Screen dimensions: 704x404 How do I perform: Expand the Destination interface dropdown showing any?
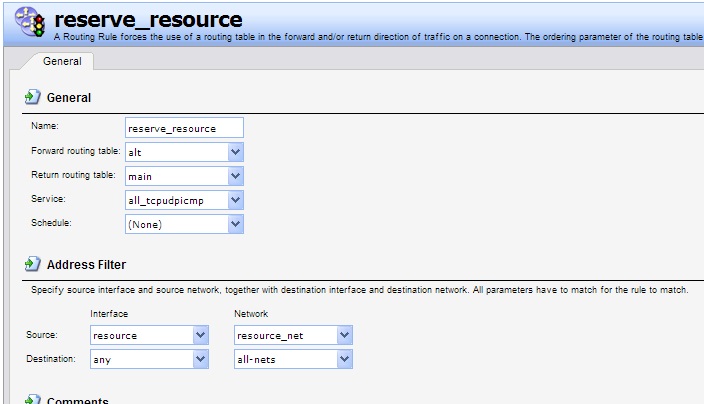pyautogui.click(x=200, y=358)
